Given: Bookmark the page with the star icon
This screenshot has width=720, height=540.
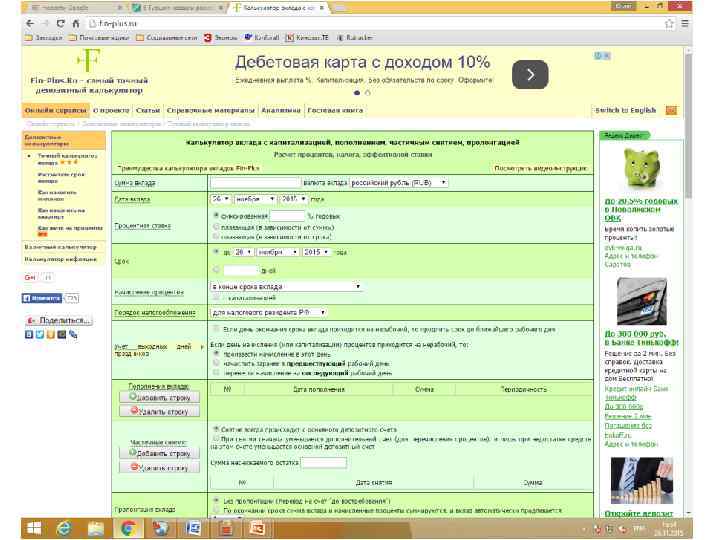Looking at the screenshot, I should [669, 23].
